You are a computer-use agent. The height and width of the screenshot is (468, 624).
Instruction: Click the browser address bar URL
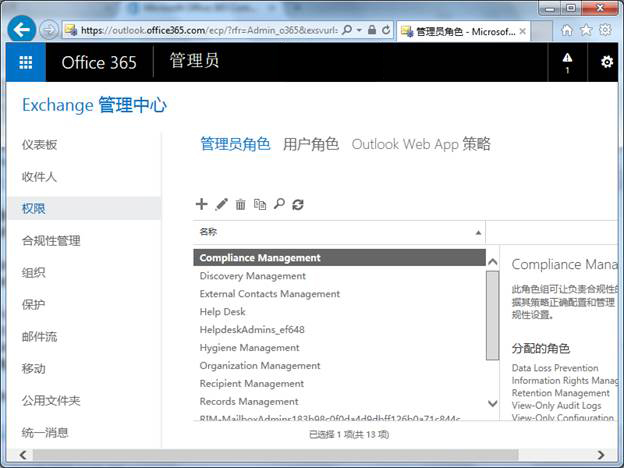pyautogui.click(x=210, y=30)
